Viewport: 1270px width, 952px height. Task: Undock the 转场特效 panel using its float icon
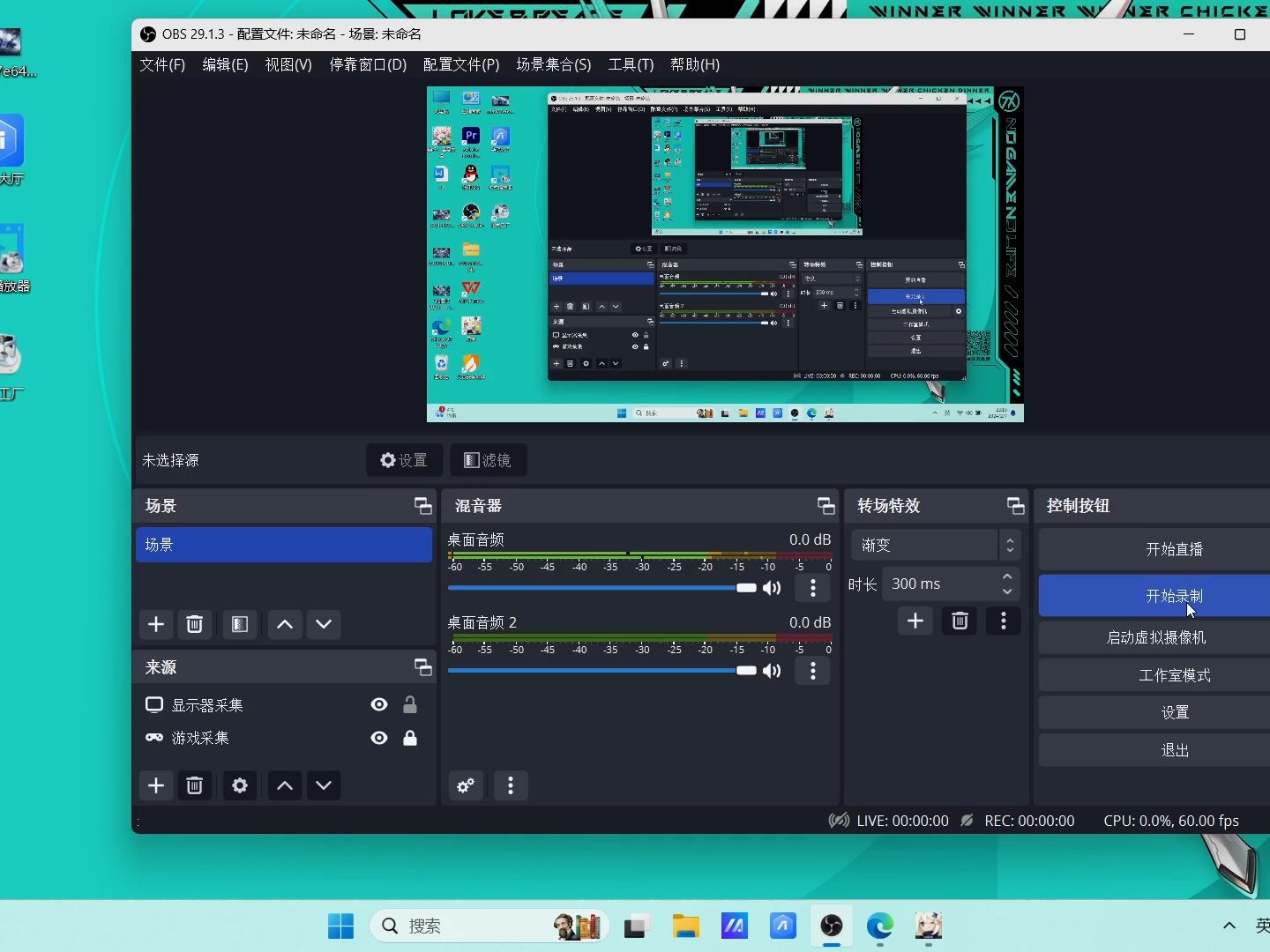(x=1015, y=506)
